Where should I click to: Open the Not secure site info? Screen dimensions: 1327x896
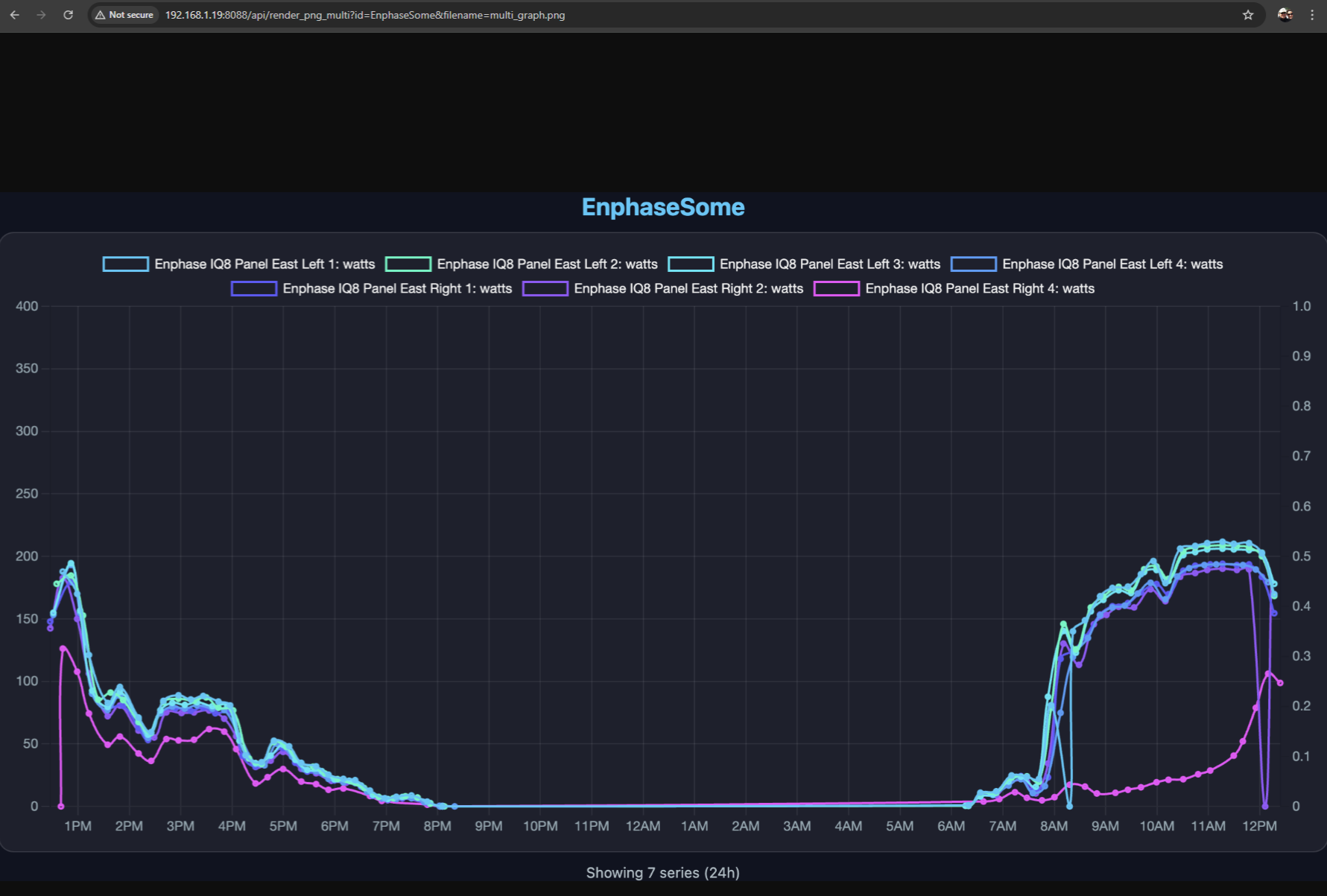[x=124, y=15]
